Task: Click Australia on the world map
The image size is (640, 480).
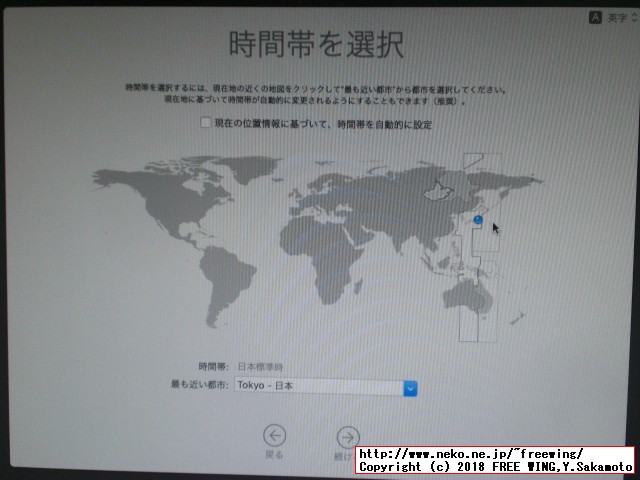Action: click(469, 296)
